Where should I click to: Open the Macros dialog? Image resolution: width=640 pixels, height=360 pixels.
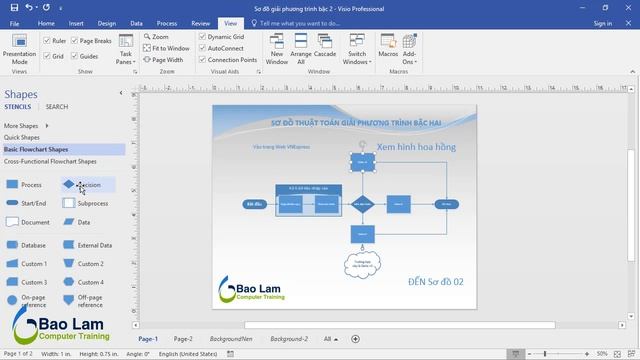click(388, 46)
